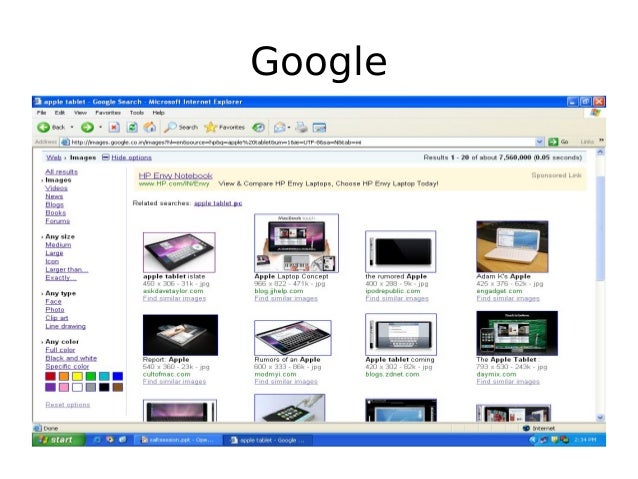Open the Forward button dropdown arrow
The height and width of the screenshot is (479, 638).
click(101, 127)
